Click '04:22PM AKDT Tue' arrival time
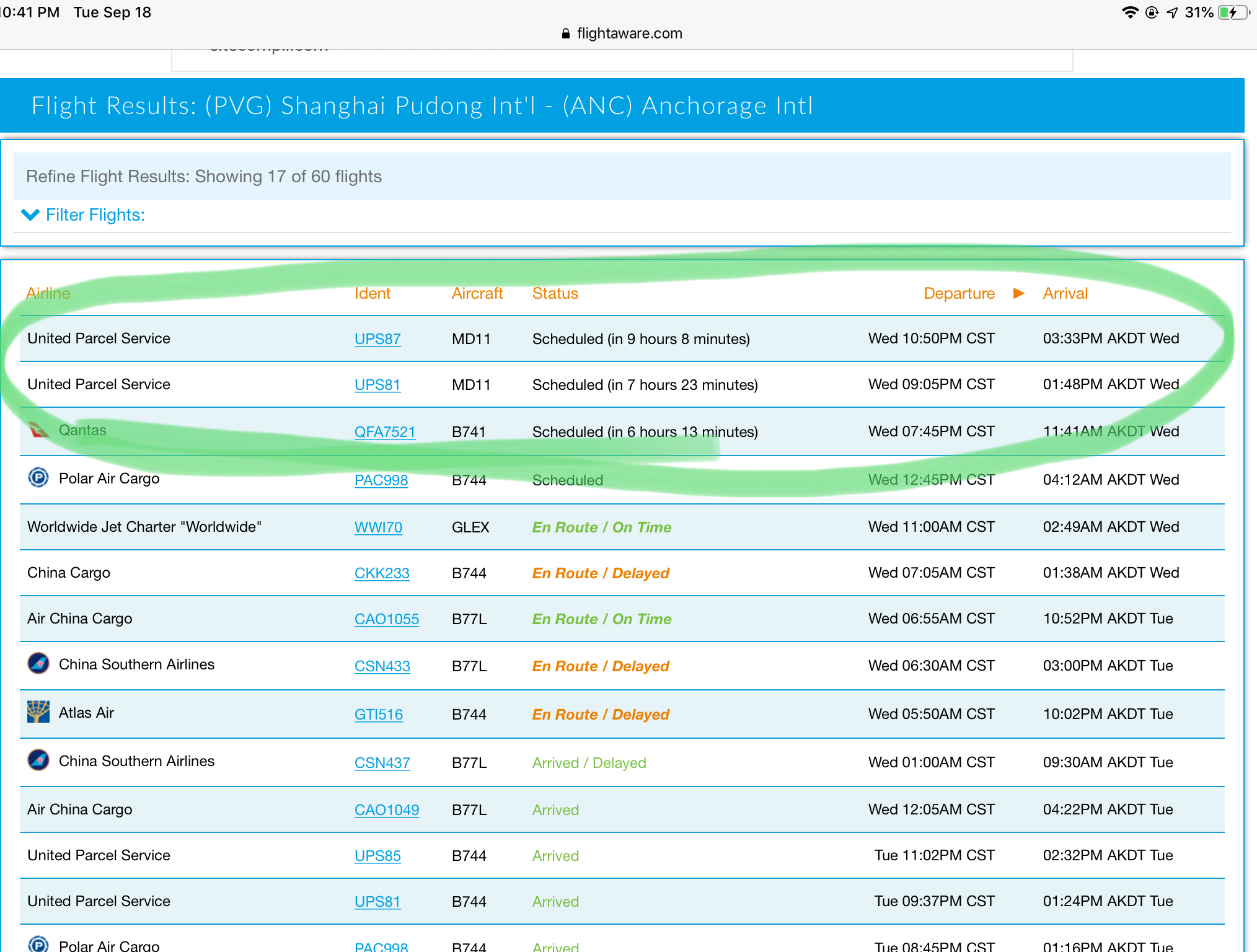The height and width of the screenshot is (952, 1257). pyautogui.click(x=1108, y=809)
